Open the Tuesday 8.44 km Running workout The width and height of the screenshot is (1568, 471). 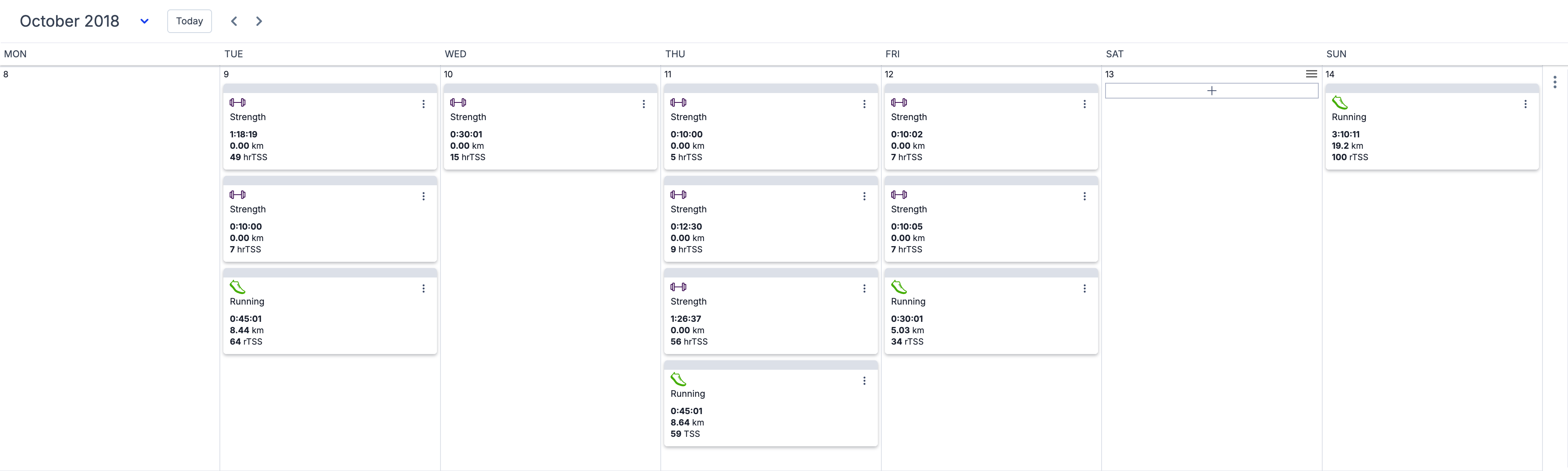[329, 316]
